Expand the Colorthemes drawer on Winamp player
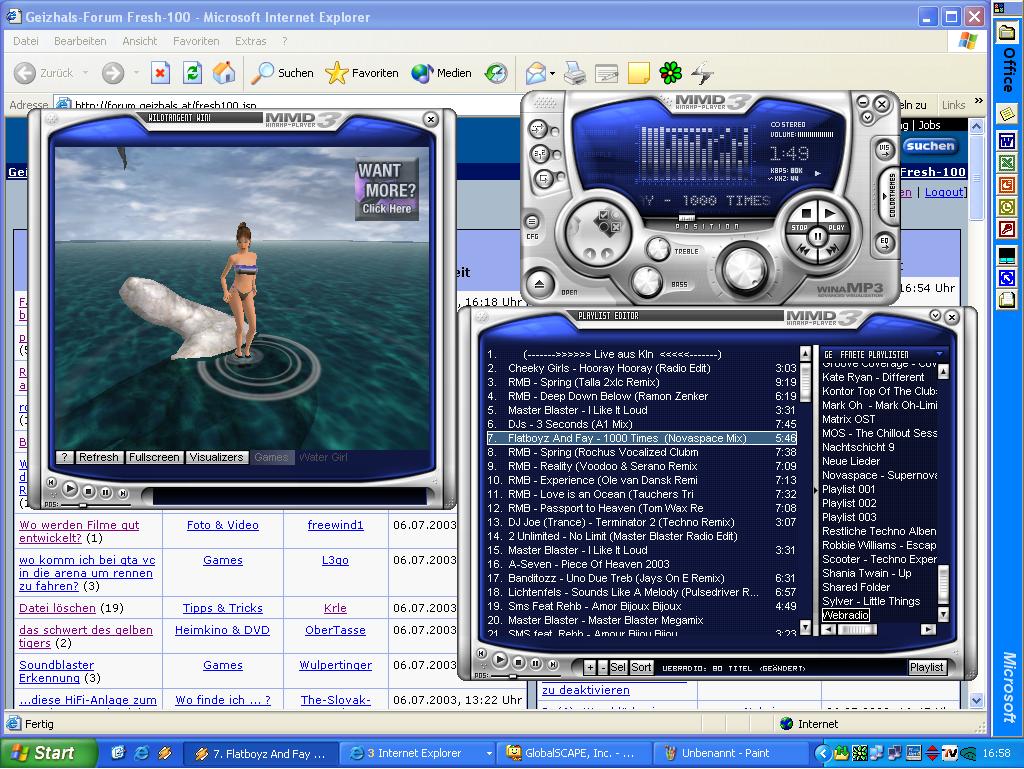Image resolution: width=1024 pixels, height=769 pixels. [x=891, y=195]
